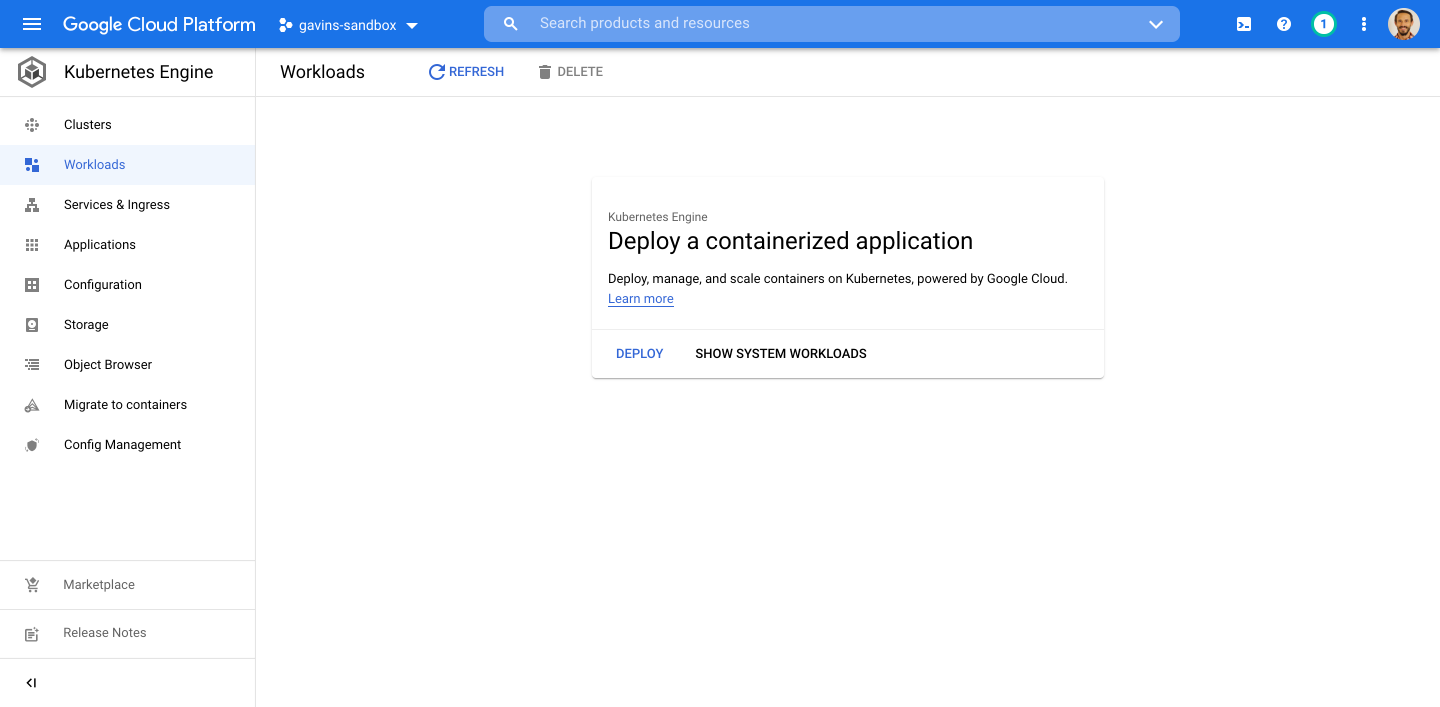
Task: Go to Clusters page
Action: click(128, 125)
